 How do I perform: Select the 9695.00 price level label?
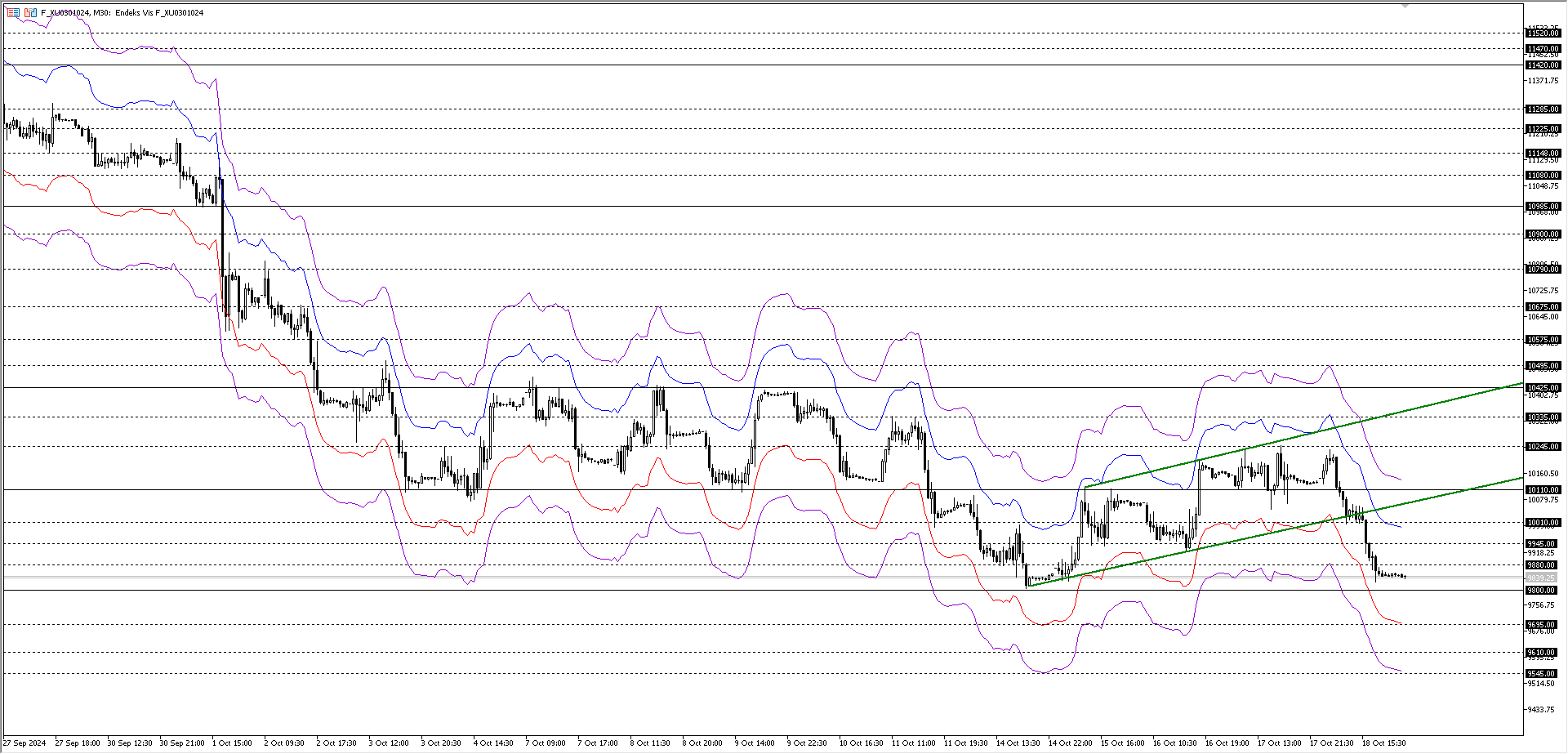coord(1541,624)
